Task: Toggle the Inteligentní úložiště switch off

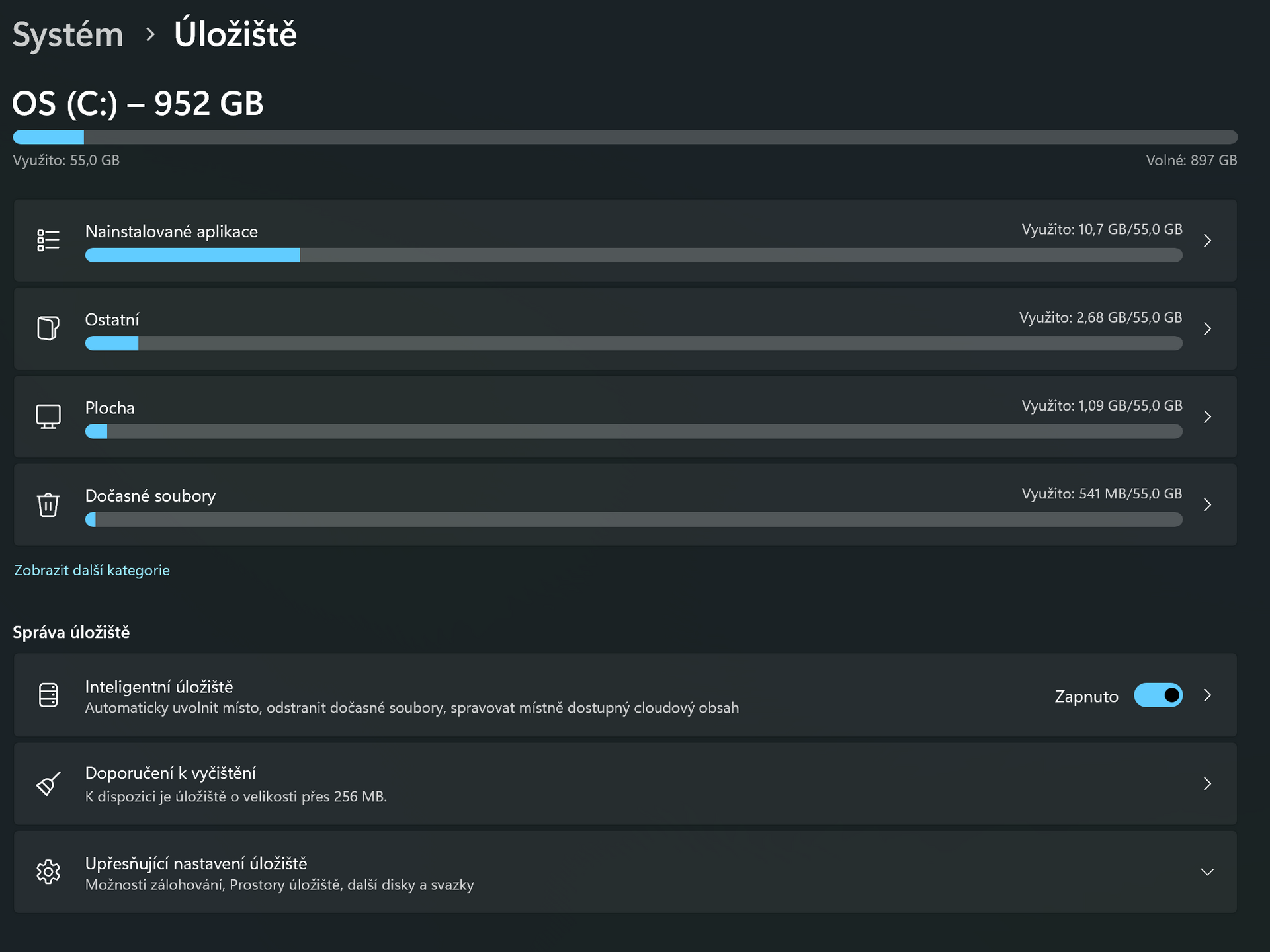Action: click(1158, 695)
